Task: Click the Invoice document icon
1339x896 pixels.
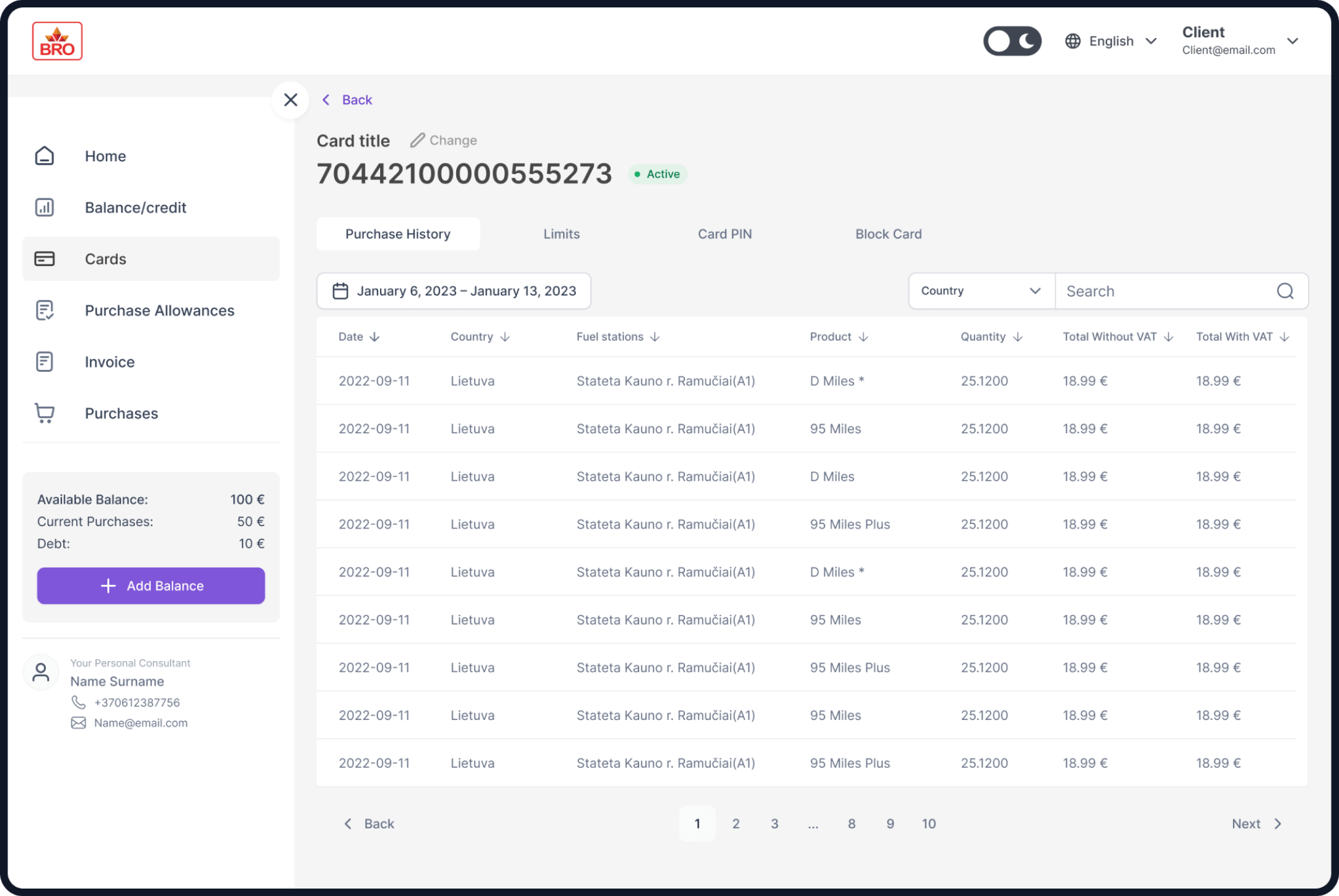Action: coord(45,361)
